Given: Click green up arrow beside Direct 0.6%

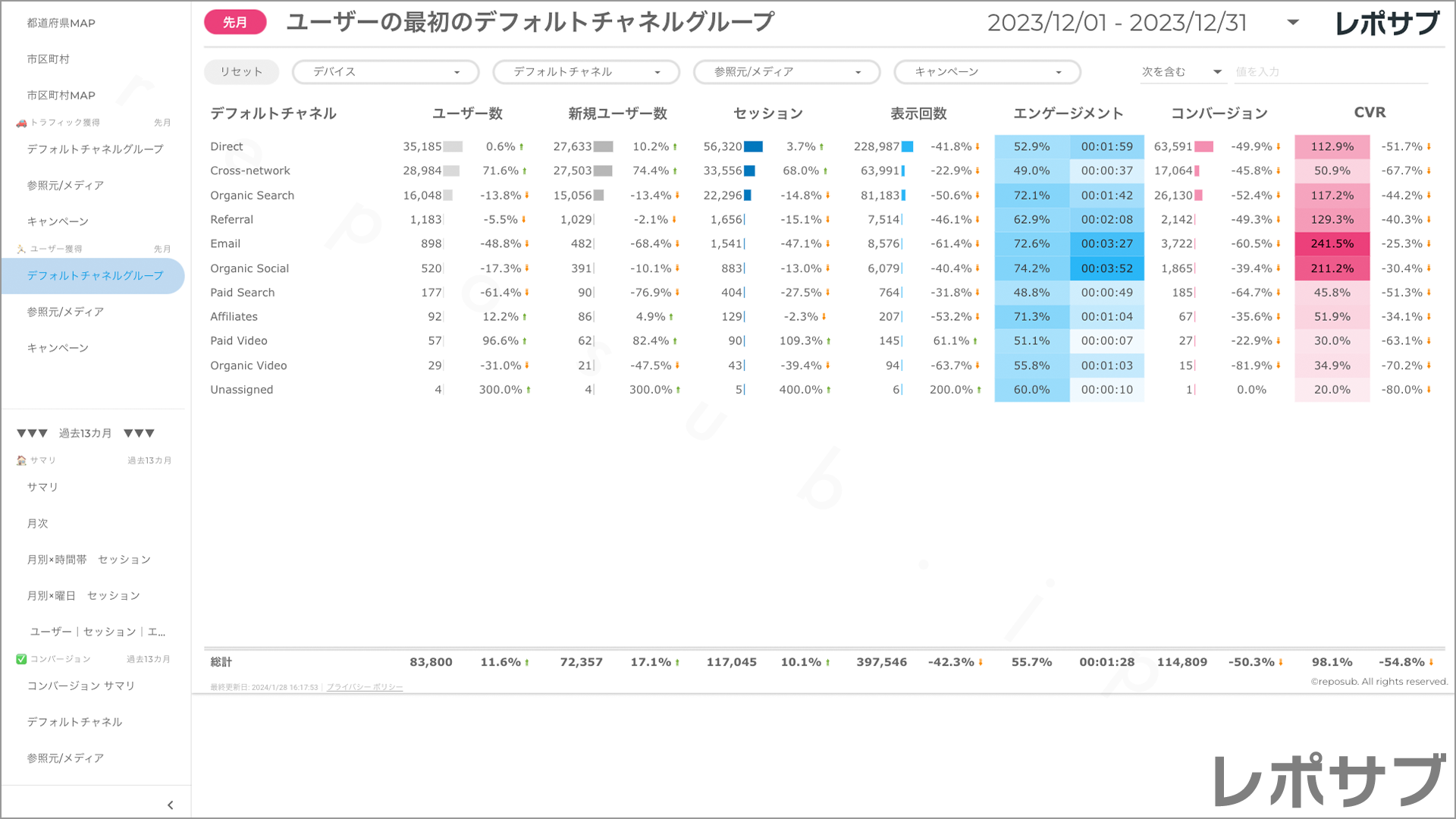Looking at the screenshot, I should coord(522,147).
